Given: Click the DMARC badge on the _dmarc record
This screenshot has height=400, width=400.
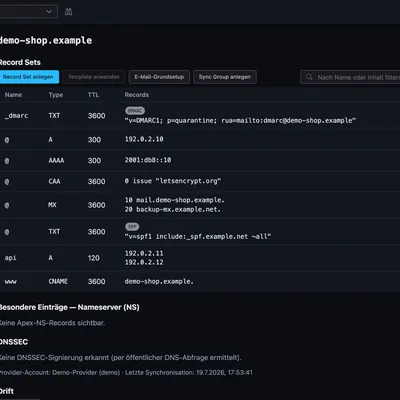Looking at the screenshot, I should 135,110.
